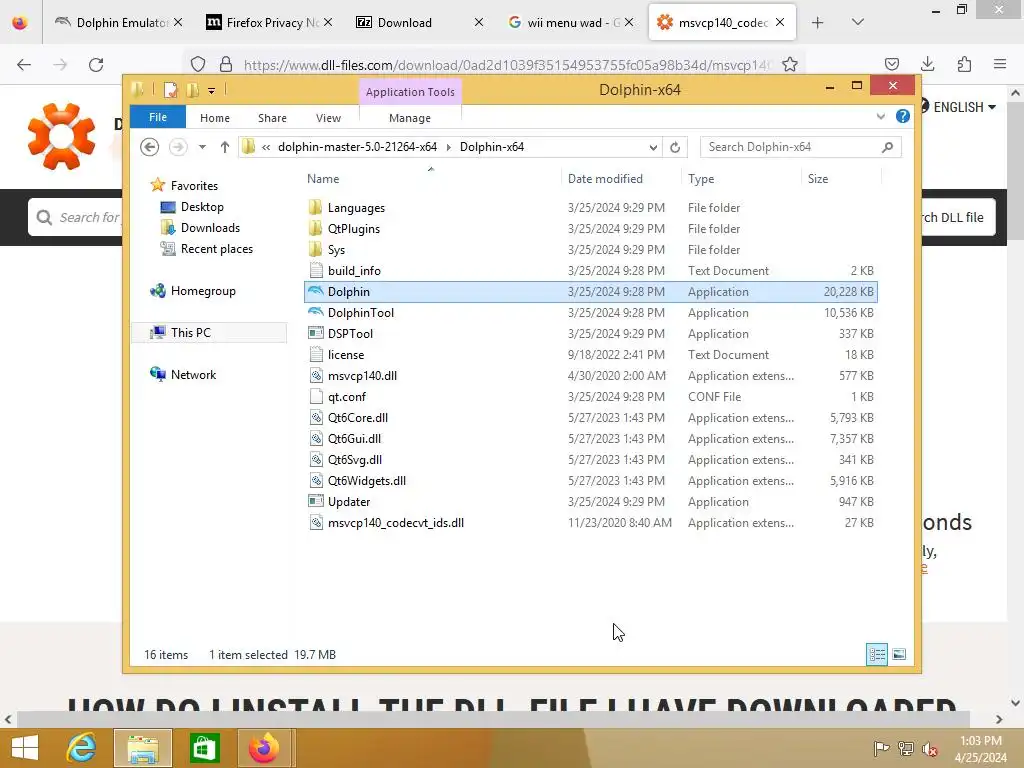Sort files by Size column header
Viewport: 1024px width, 768px height.
818,178
